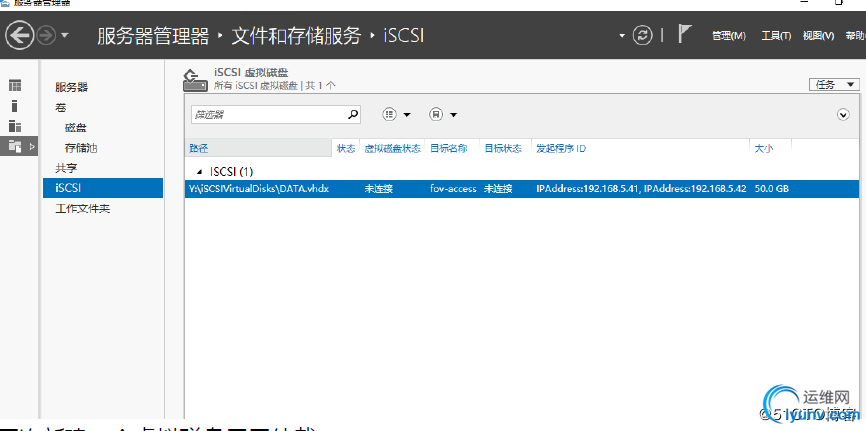This screenshot has width=866, height=431.
Task: Sort by 发起程序 ID column header
Action: point(561,148)
